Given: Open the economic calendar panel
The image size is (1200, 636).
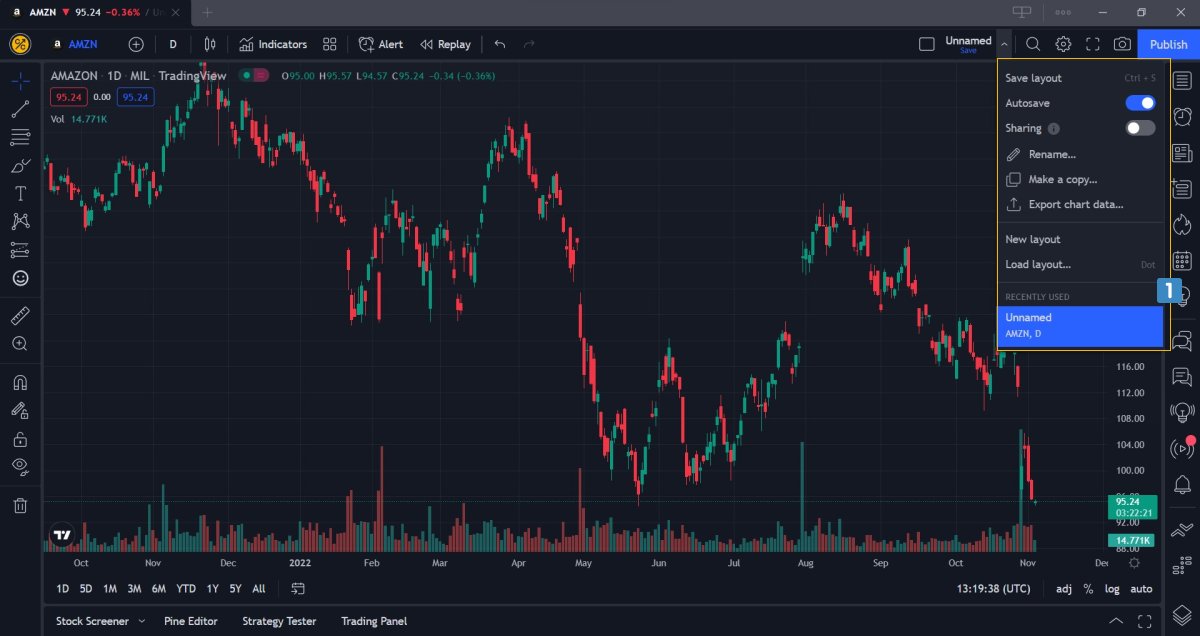Looking at the screenshot, I should [x=1182, y=260].
